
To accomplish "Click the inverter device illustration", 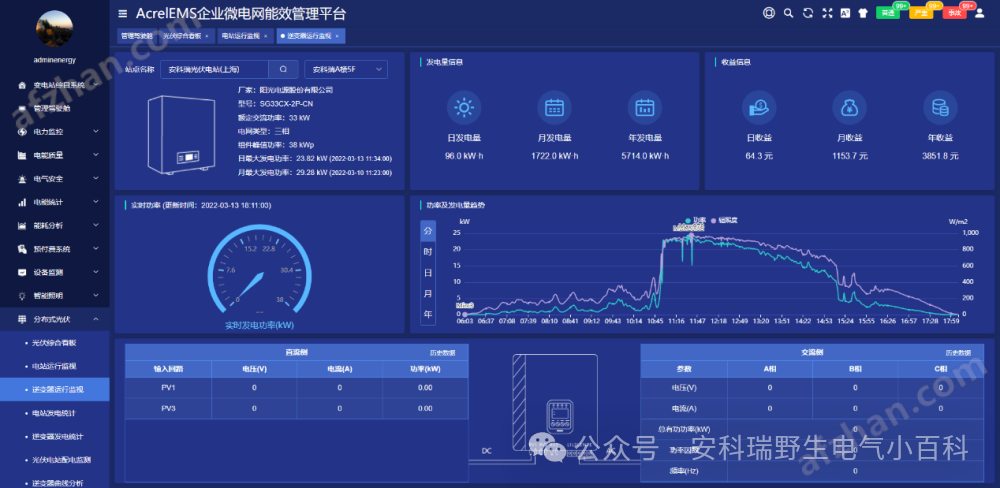I will (x=181, y=135).
